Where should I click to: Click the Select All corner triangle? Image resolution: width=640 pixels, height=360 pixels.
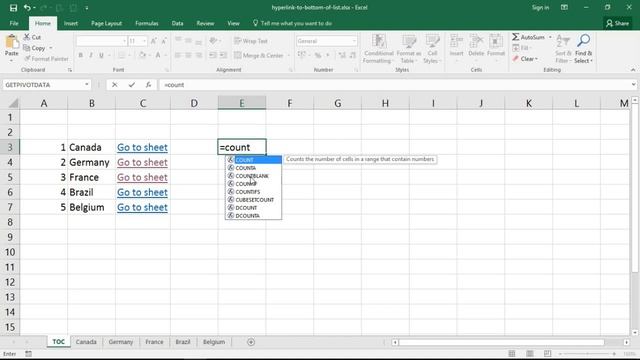tap(13, 103)
